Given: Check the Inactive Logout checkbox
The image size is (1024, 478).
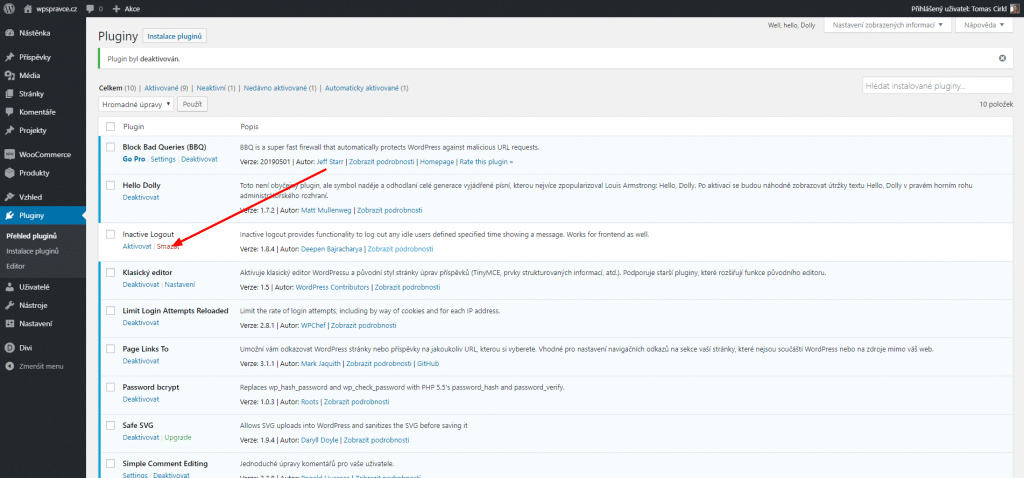Looking at the screenshot, I should tap(110, 234).
